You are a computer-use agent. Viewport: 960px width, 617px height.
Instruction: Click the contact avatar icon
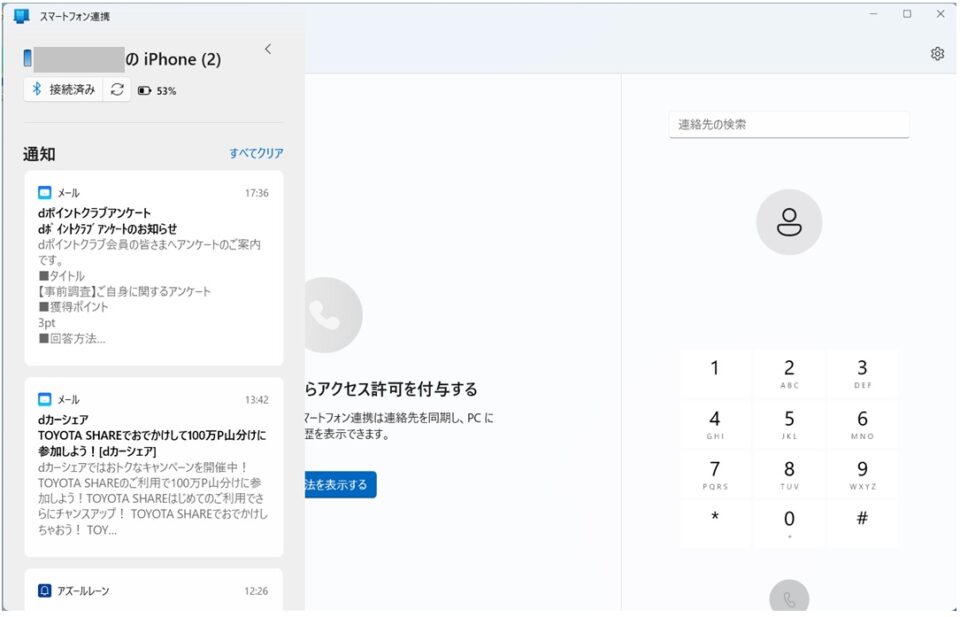click(789, 222)
